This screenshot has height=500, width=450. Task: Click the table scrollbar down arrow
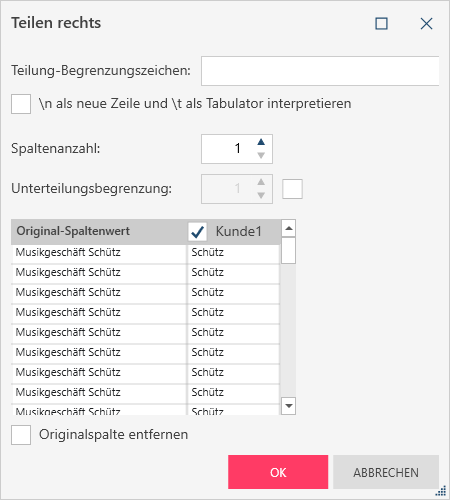pos(289,406)
